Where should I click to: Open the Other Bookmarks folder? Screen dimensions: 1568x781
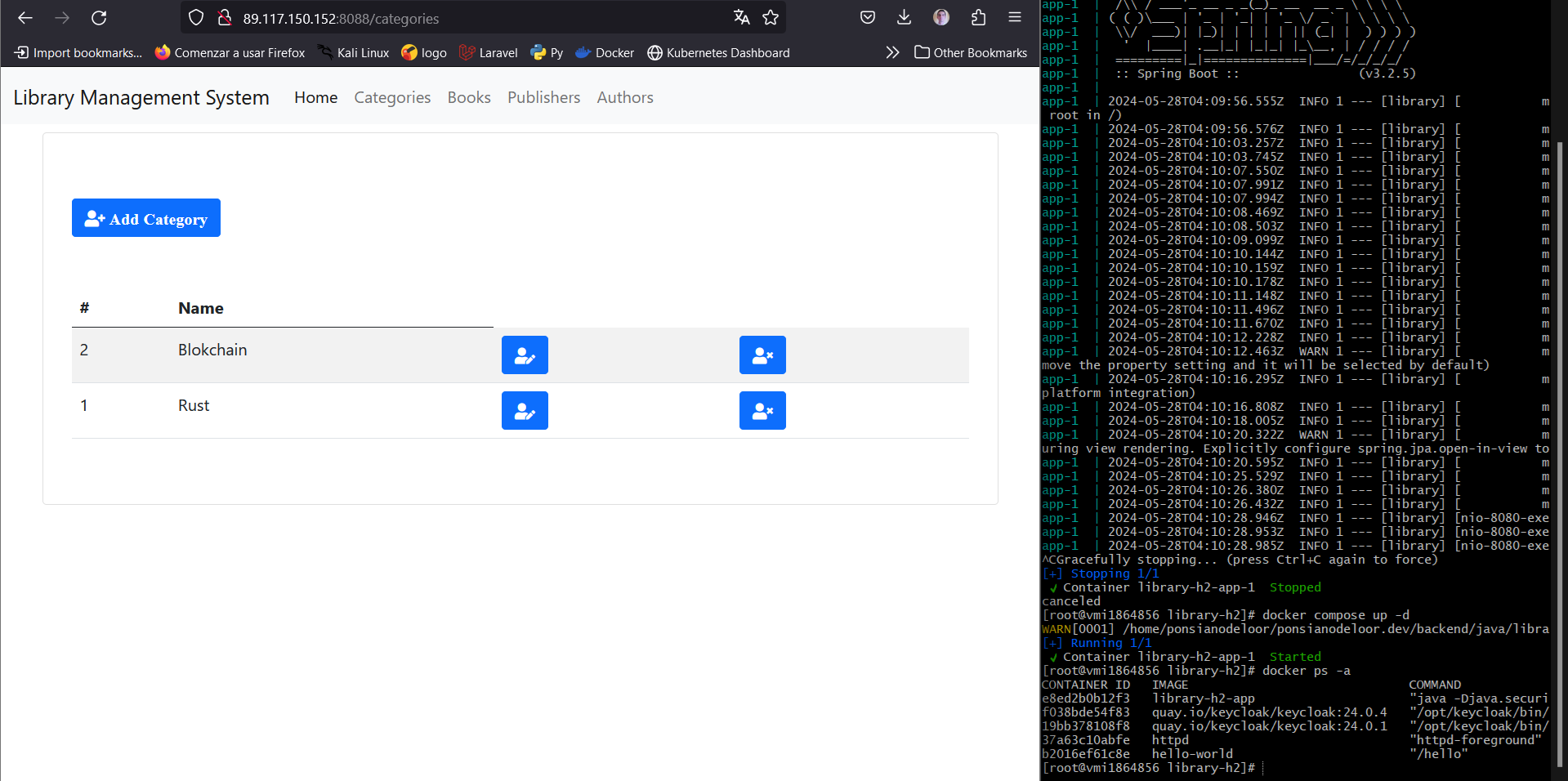971,53
